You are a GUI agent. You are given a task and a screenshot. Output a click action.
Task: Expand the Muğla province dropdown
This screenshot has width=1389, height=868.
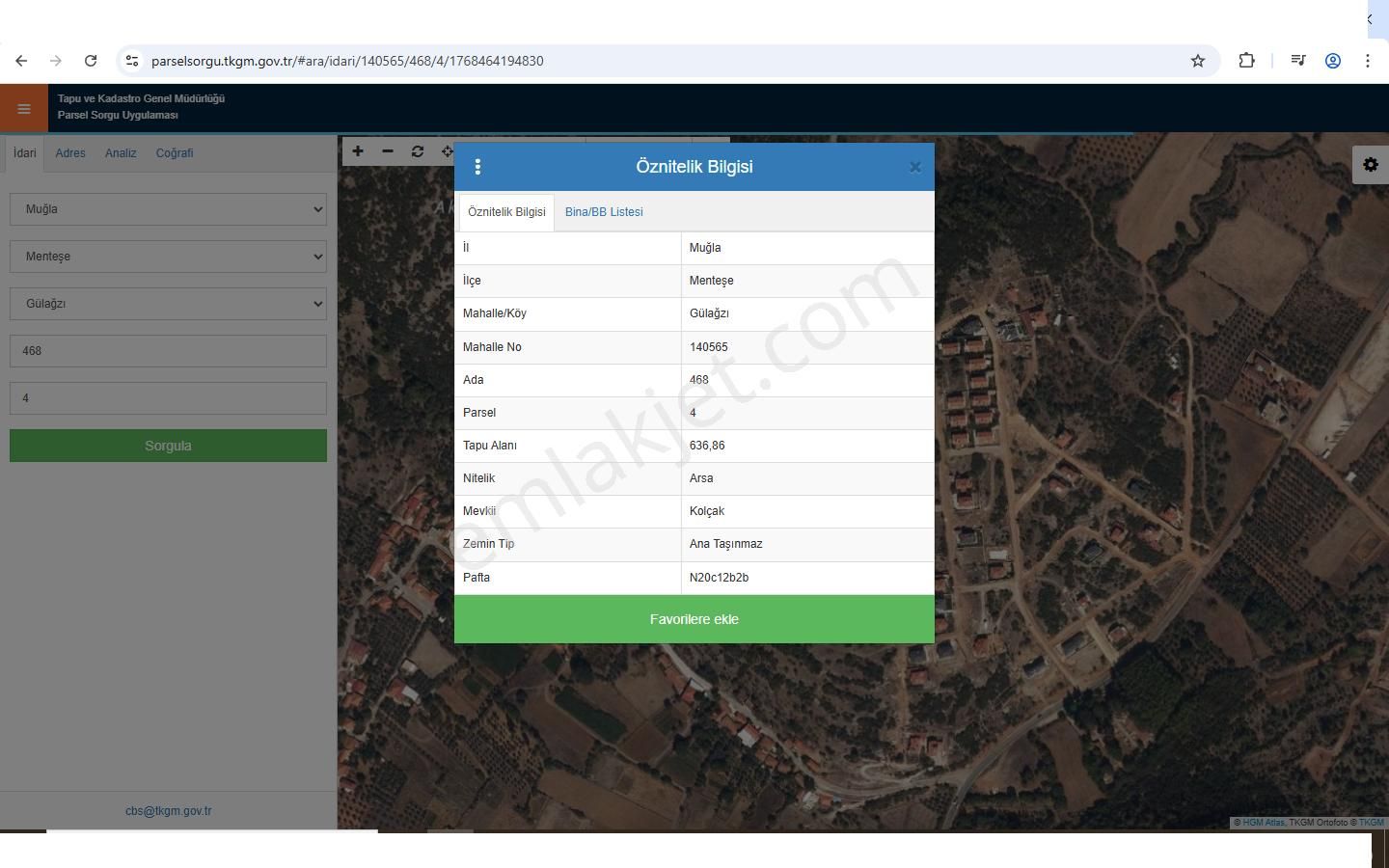click(x=168, y=209)
